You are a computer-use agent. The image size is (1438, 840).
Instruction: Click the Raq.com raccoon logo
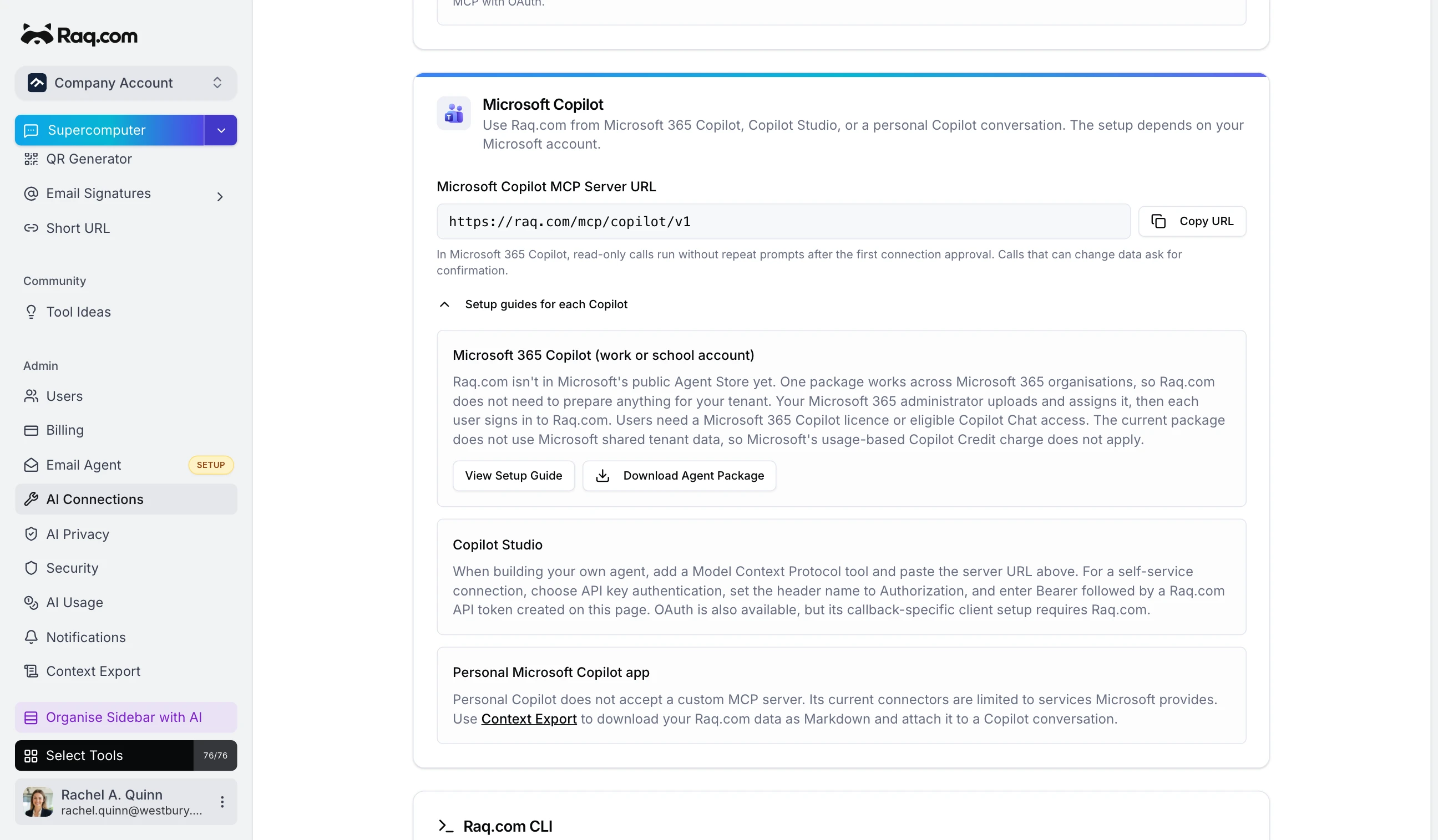79,35
